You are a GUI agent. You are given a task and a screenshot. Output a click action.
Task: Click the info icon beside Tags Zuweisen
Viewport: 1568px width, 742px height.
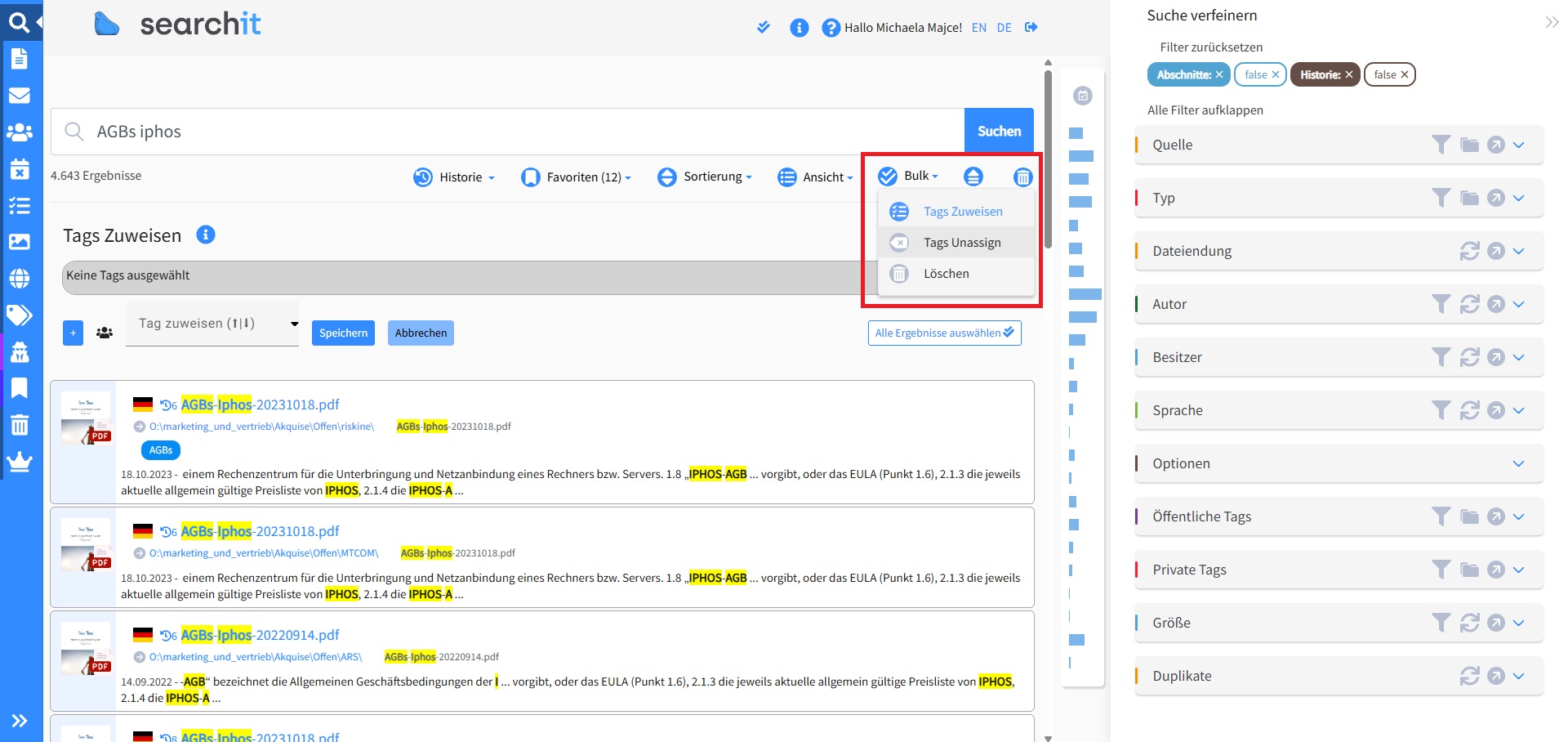[x=206, y=235]
